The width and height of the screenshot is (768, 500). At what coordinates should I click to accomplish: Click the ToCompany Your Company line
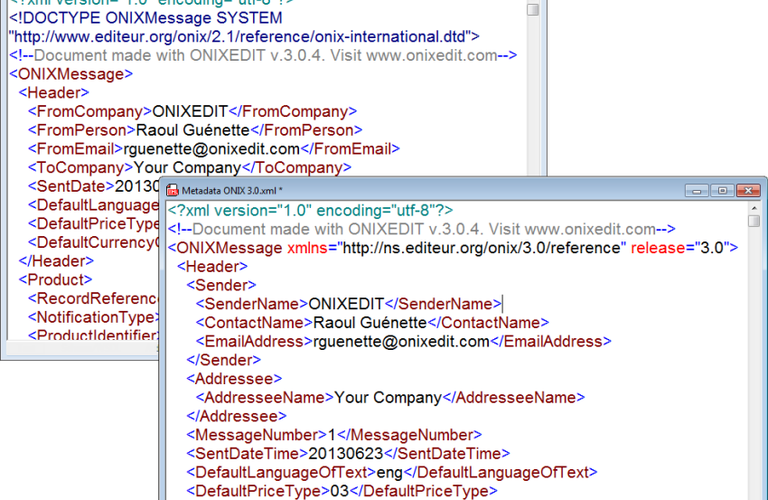tap(190, 167)
